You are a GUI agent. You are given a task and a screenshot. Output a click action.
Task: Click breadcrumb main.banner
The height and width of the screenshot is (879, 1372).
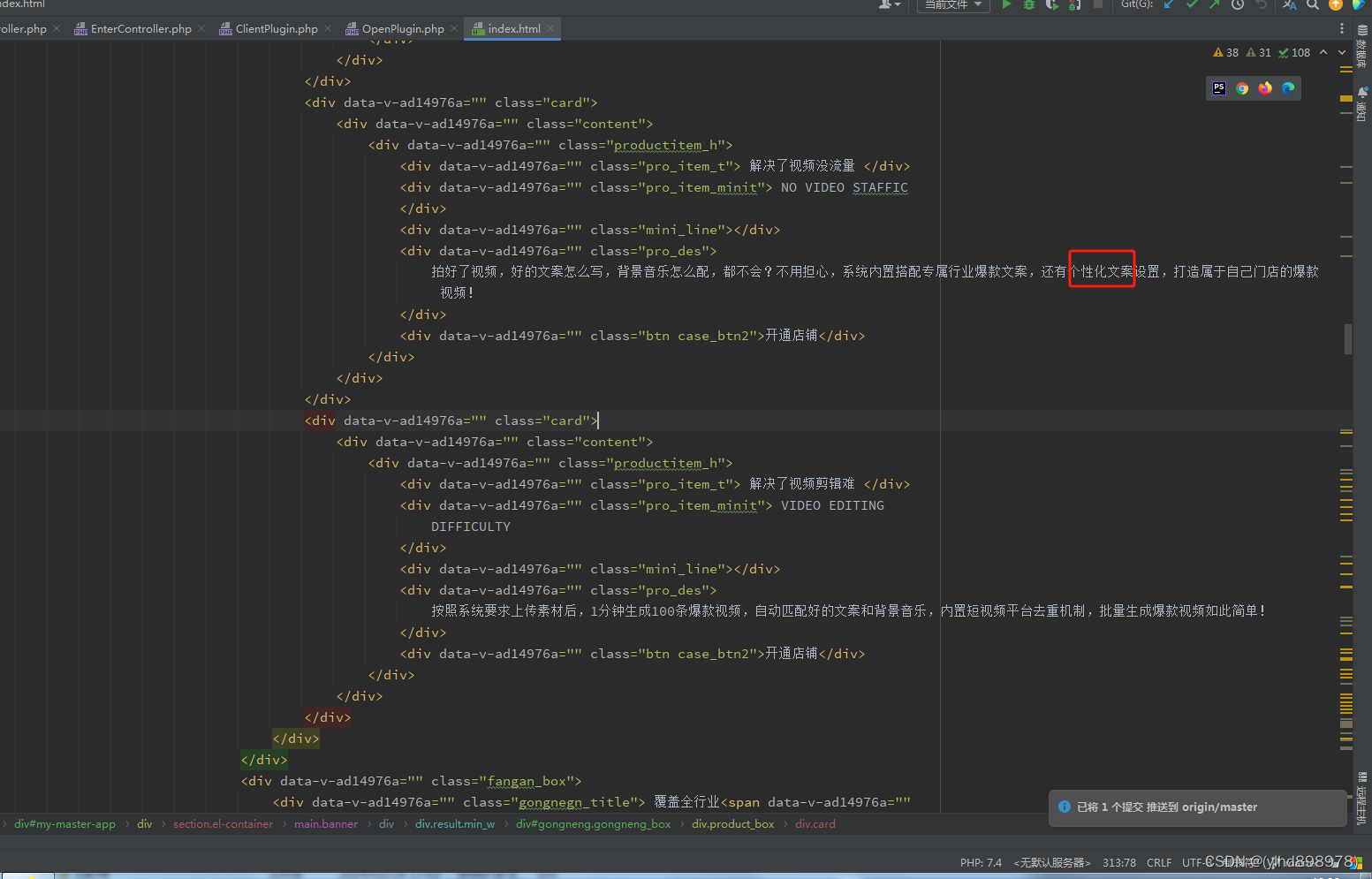coord(326,824)
